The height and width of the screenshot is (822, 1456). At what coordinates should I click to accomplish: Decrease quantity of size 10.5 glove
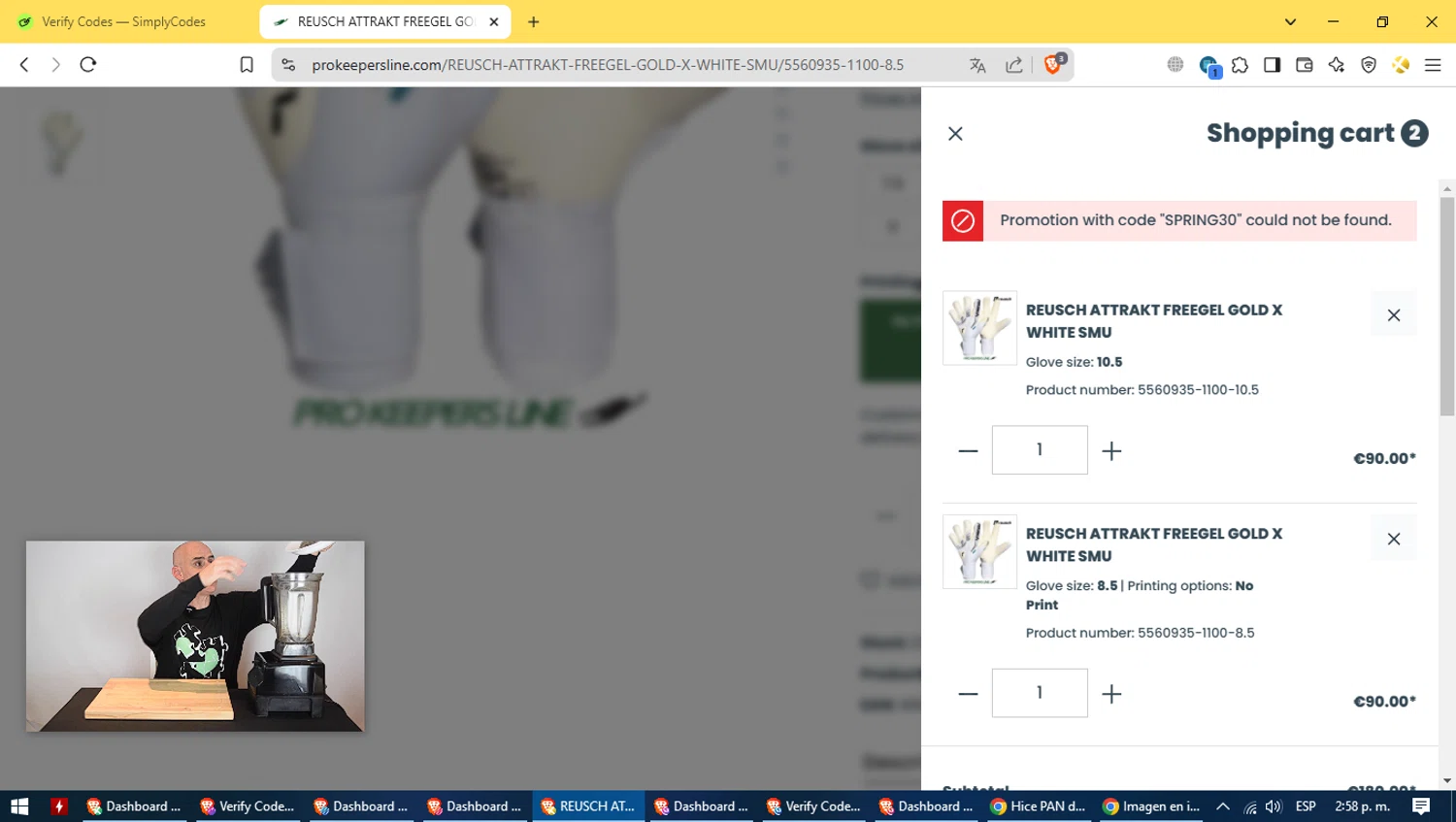(968, 450)
